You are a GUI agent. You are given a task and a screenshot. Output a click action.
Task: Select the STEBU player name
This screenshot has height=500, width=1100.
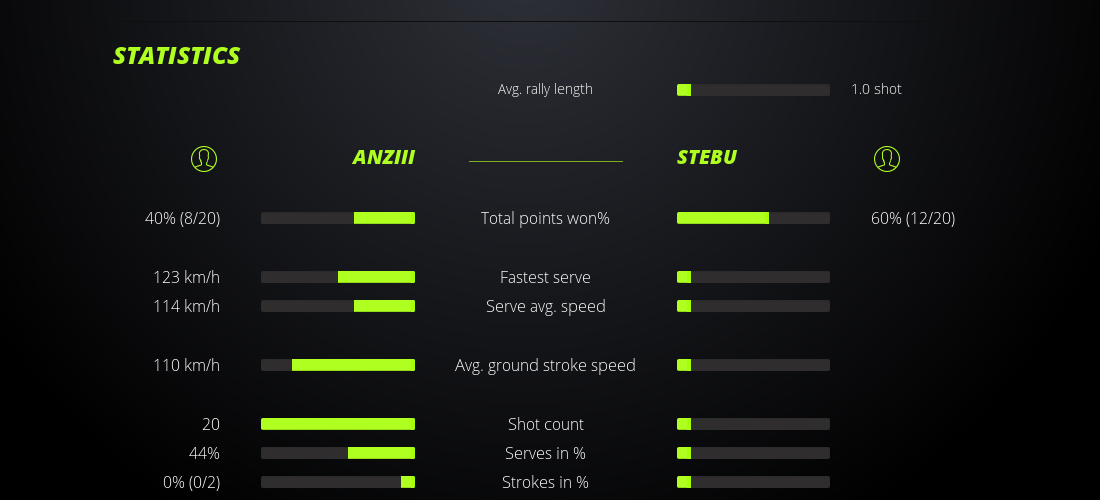point(707,157)
